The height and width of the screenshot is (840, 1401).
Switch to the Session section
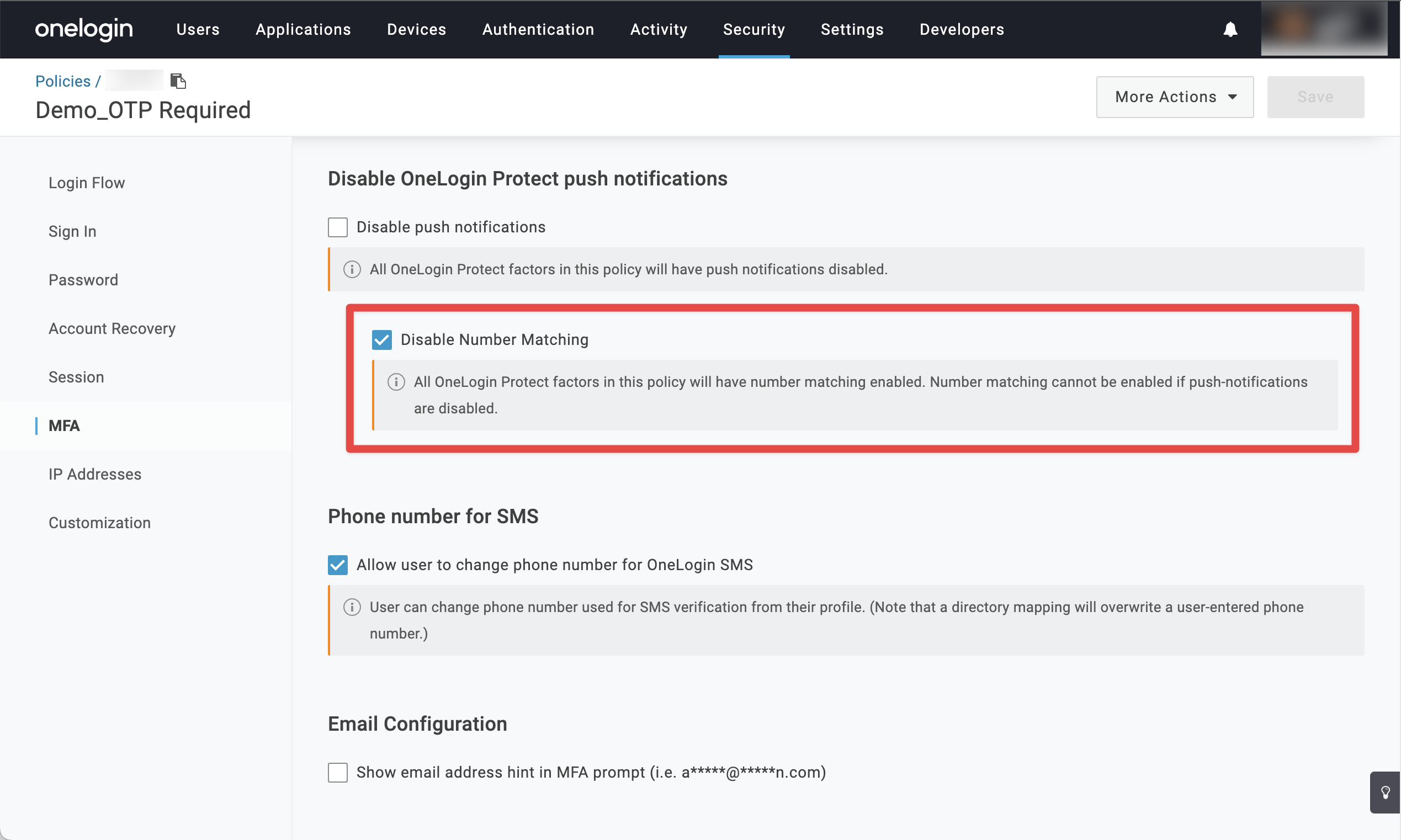click(x=76, y=378)
